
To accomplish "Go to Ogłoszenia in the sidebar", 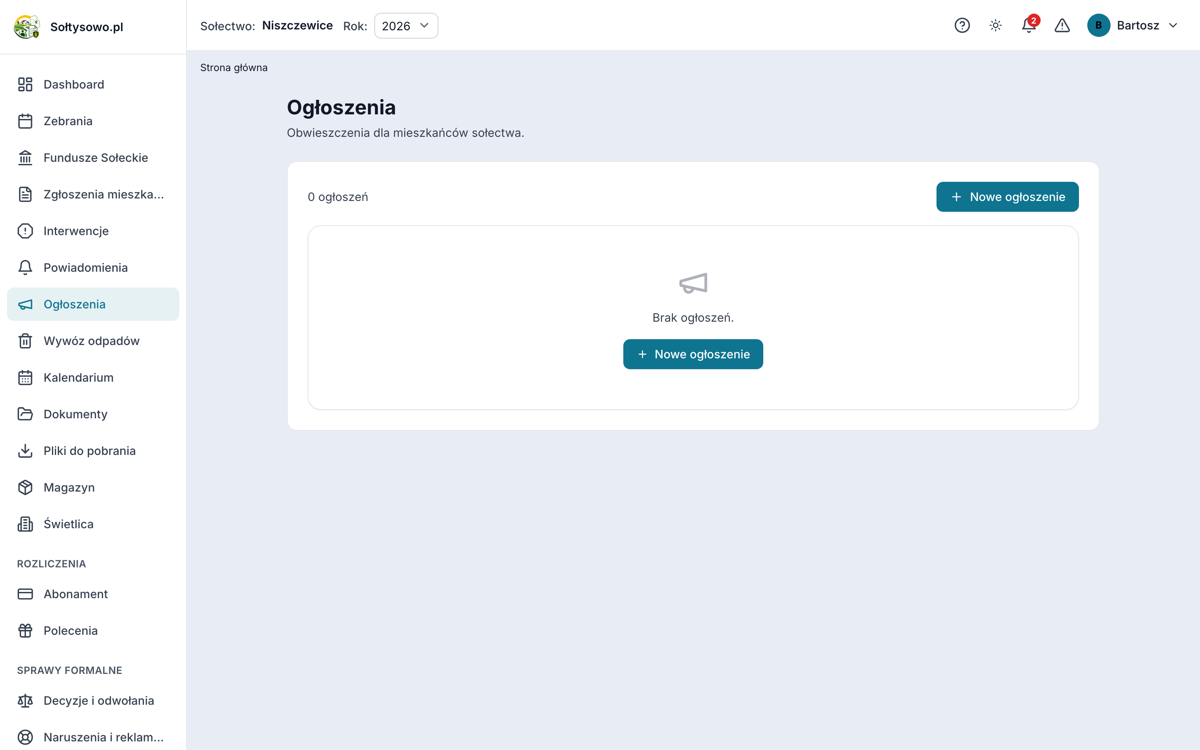I will click(x=93, y=304).
